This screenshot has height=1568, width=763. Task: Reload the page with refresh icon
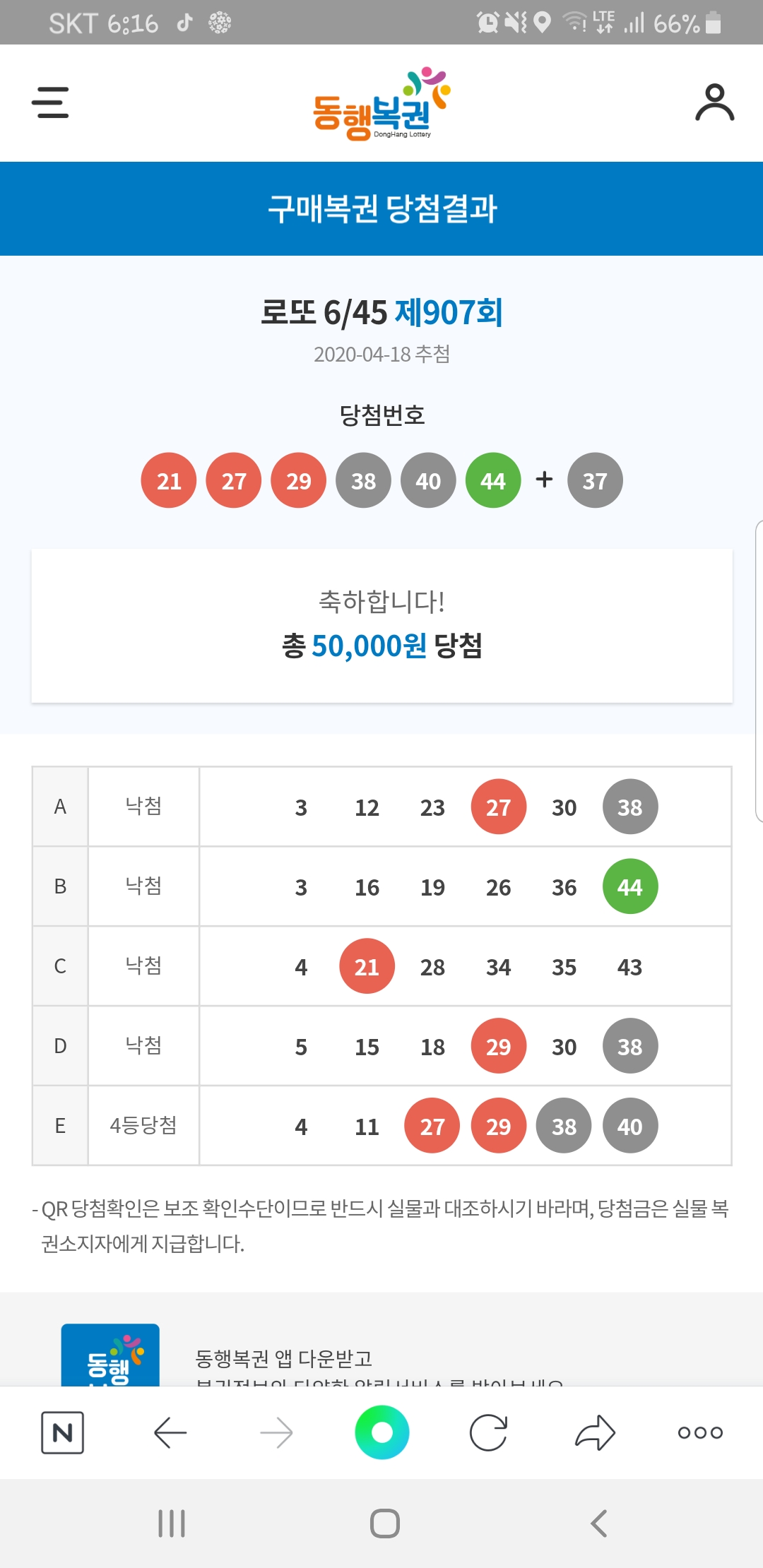[x=488, y=1432]
